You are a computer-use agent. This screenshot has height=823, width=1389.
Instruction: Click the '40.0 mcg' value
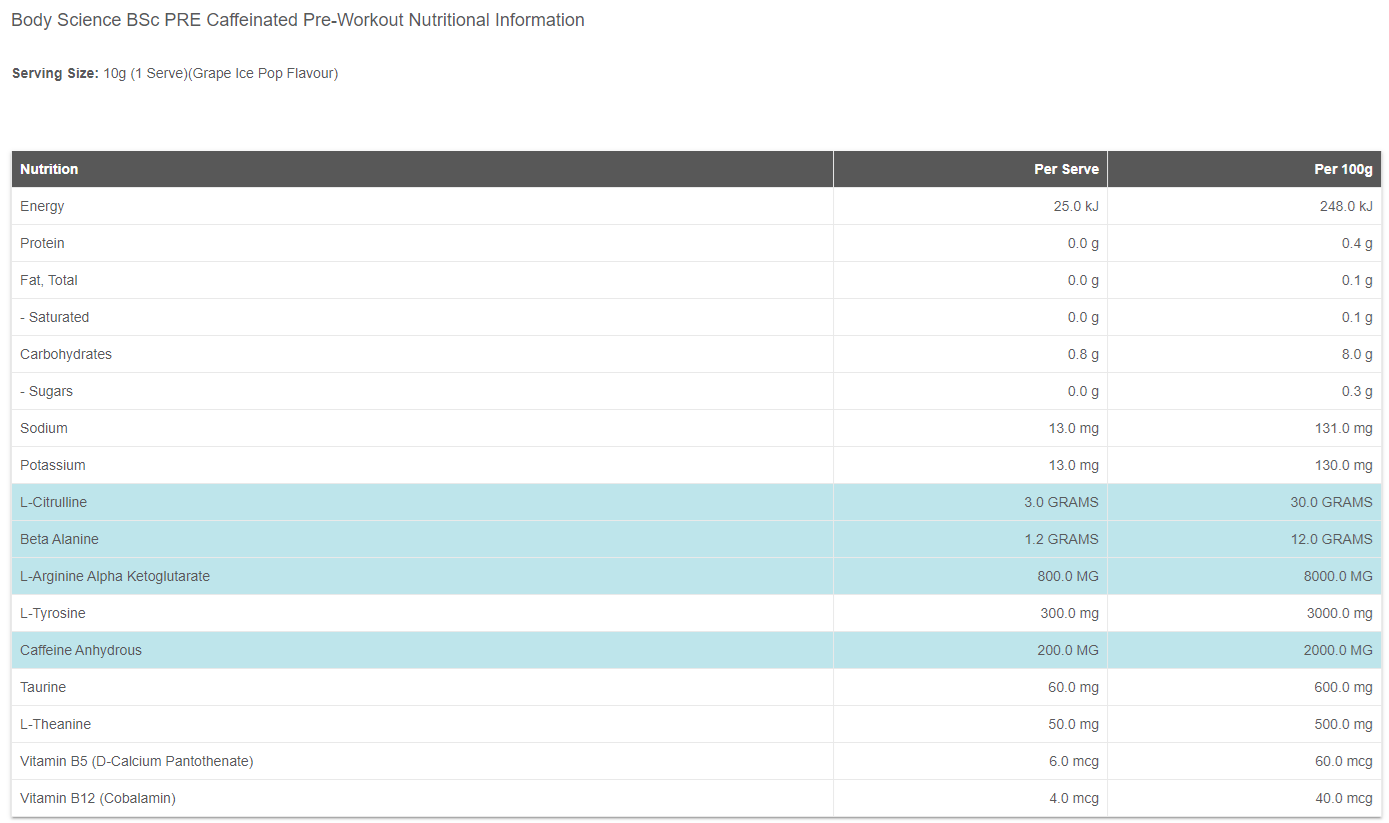point(1344,798)
